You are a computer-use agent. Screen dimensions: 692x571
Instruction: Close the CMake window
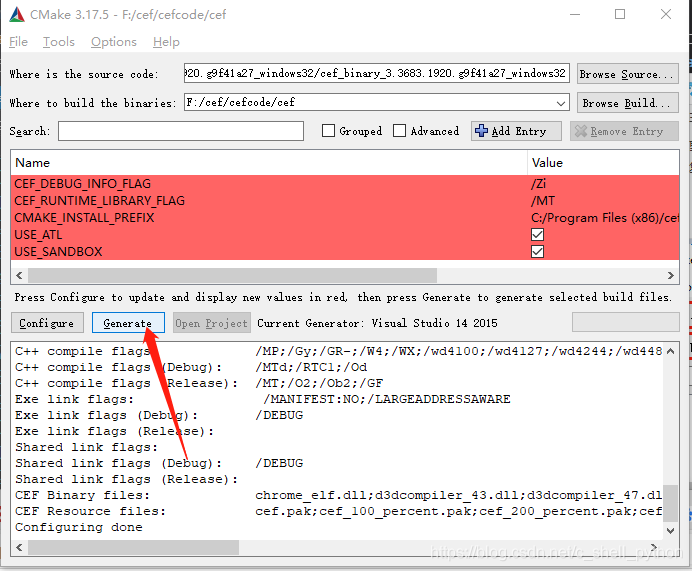coord(666,14)
